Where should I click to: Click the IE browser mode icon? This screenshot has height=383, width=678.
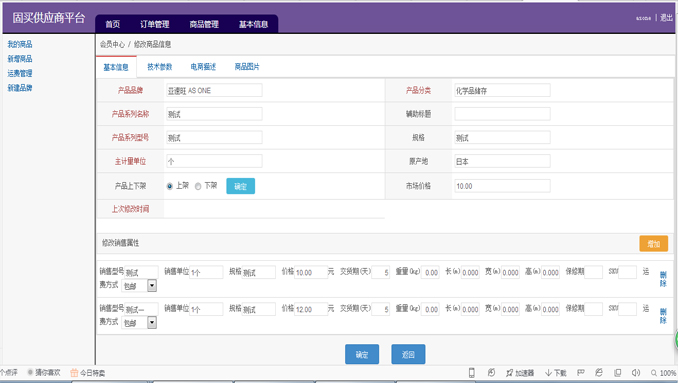point(599,372)
